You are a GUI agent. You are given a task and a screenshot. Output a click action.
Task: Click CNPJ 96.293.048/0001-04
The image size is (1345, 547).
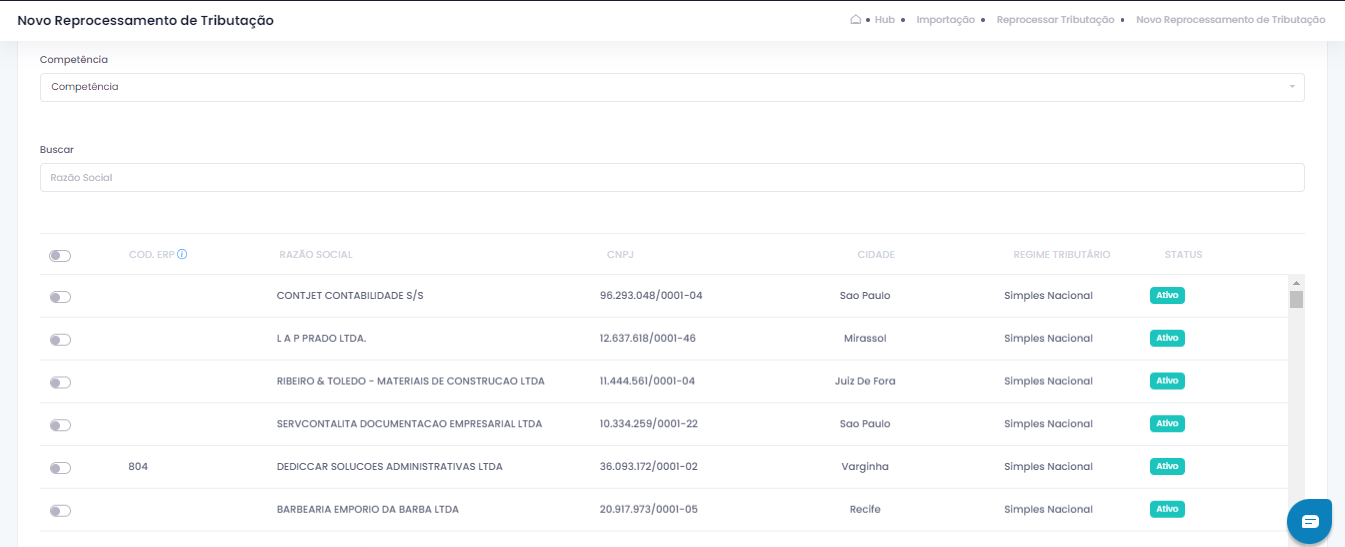651,296
